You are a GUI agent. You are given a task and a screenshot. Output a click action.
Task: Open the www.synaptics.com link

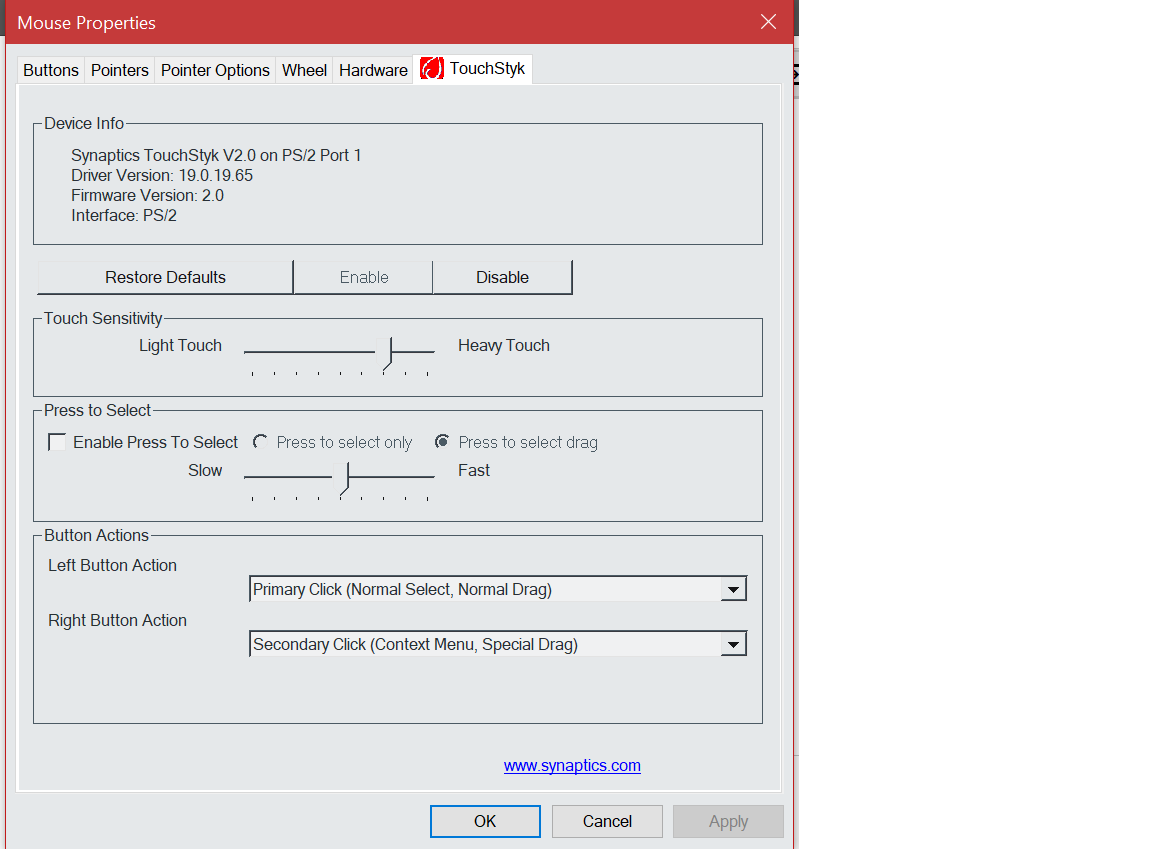pyautogui.click(x=572, y=765)
